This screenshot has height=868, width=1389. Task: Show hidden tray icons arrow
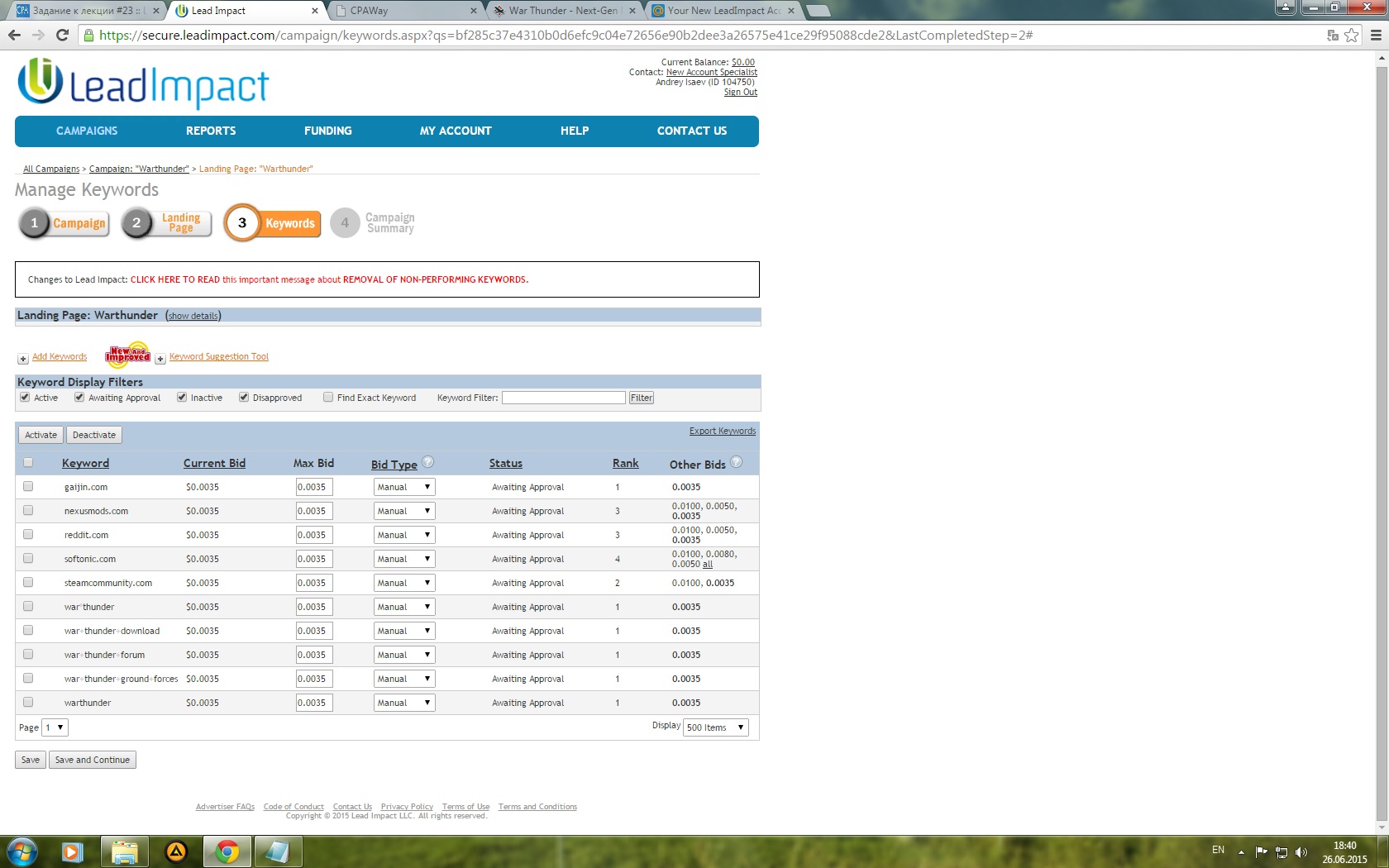(1241, 851)
